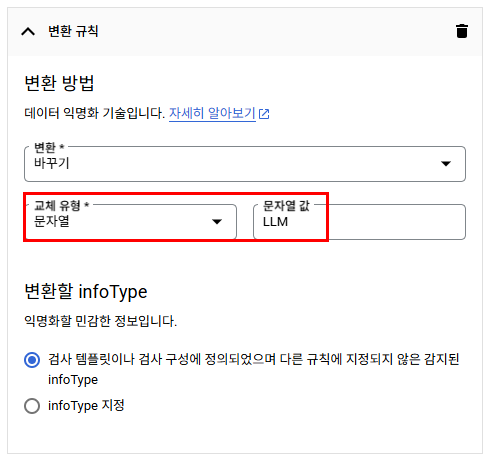Select the infoType 지정 radio button
The height and width of the screenshot is (462, 490).
point(32,406)
